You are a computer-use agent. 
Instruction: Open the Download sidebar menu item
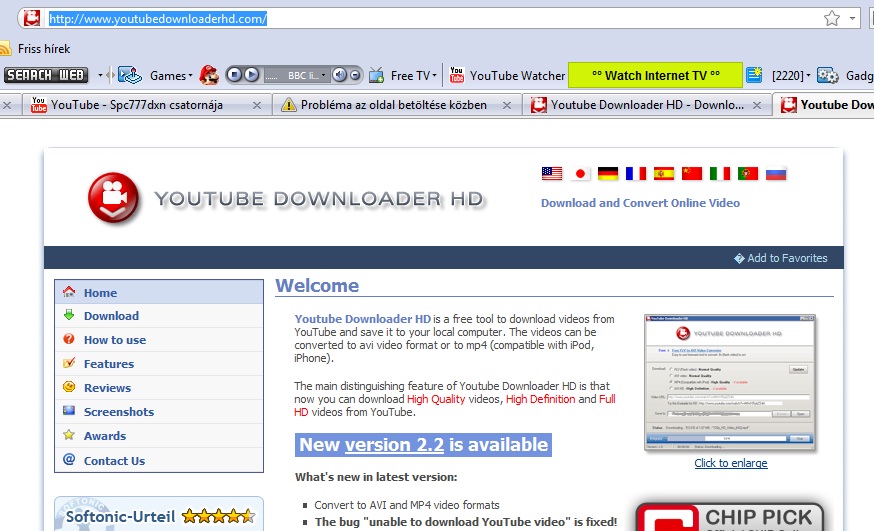tap(159, 315)
